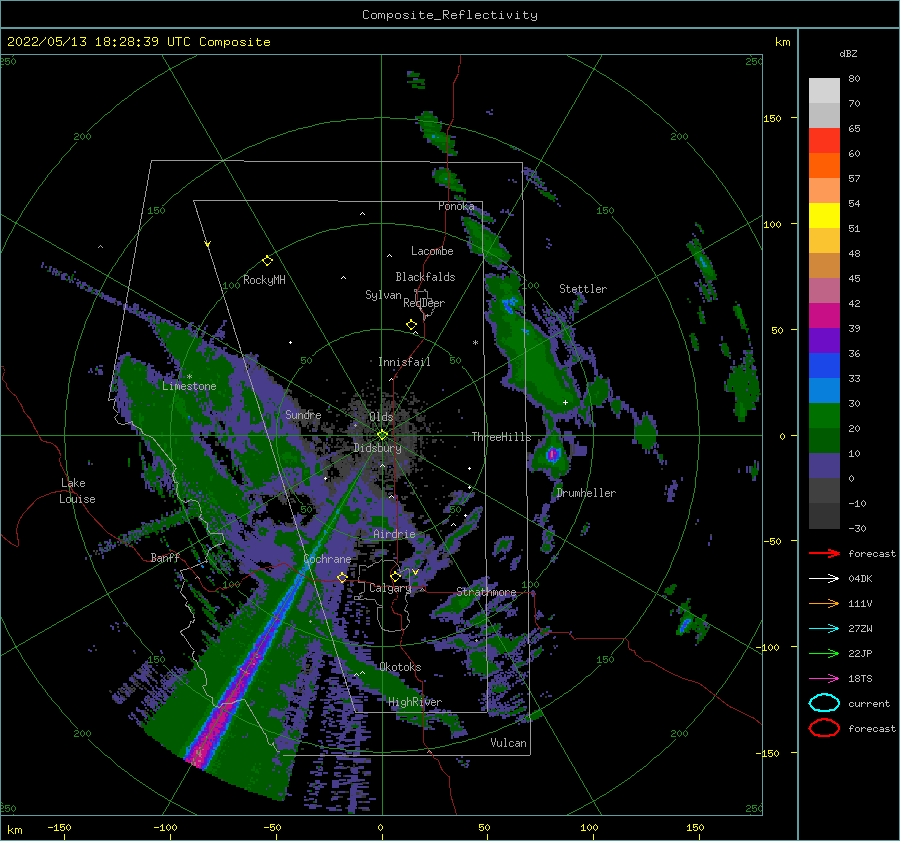This screenshot has width=900, height=841.
Task: Click the km unit label at top right
Action: click(x=782, y=42)
